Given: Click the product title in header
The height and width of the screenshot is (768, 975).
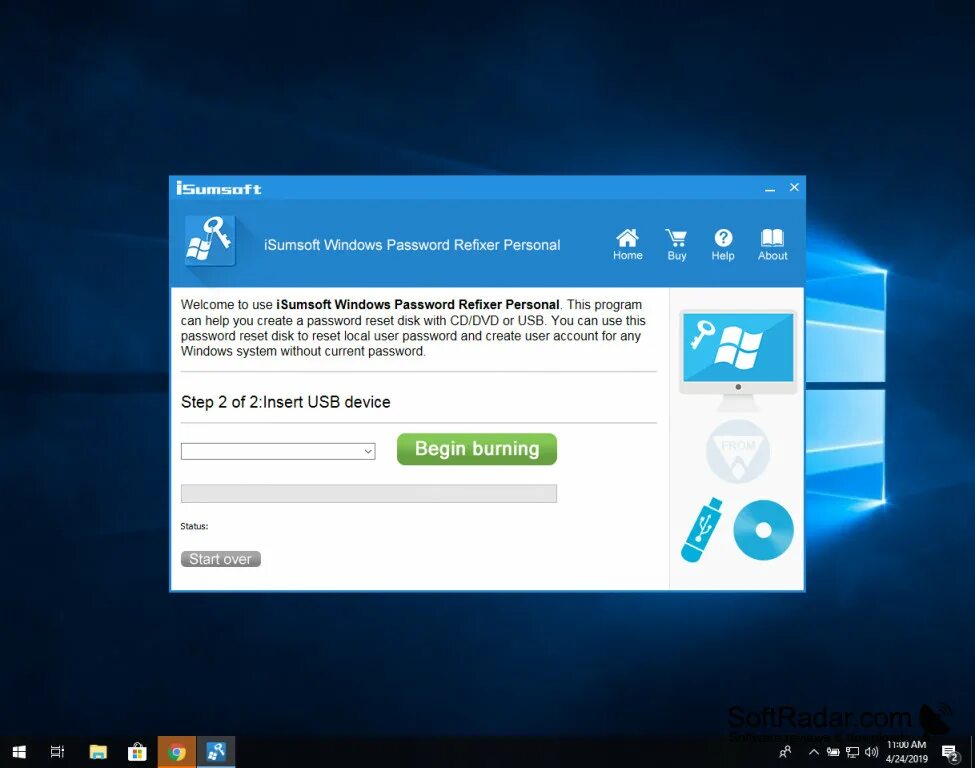Looking at the screenshot, I should coord(412,245).
